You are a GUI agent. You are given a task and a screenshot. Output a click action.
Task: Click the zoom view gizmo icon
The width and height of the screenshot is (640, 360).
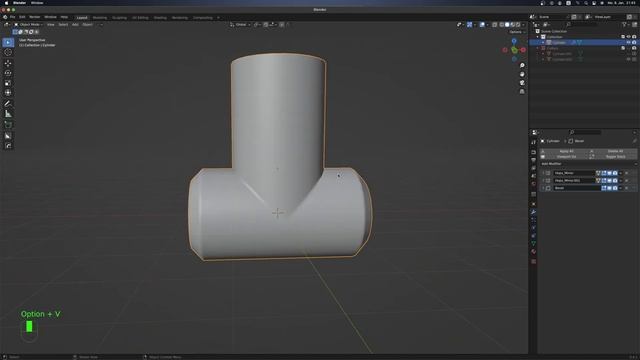click(522, 66)
